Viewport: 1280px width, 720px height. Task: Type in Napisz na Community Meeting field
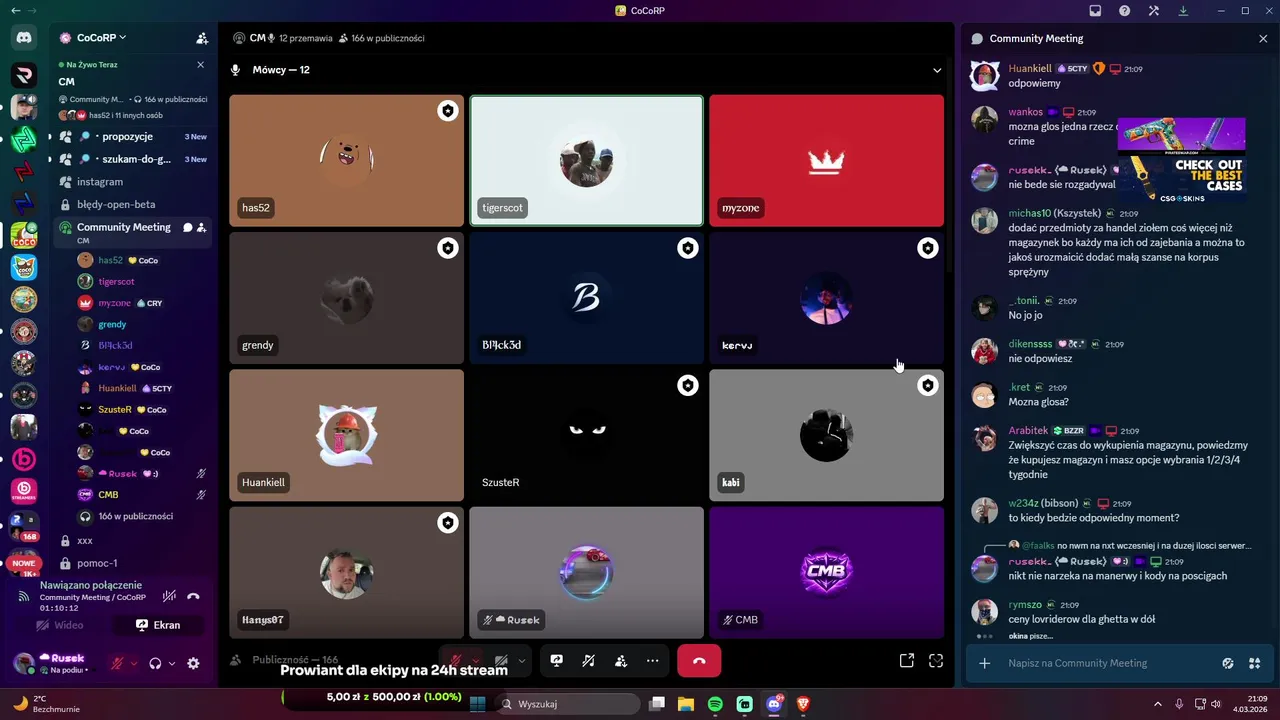coord(1110,663)
